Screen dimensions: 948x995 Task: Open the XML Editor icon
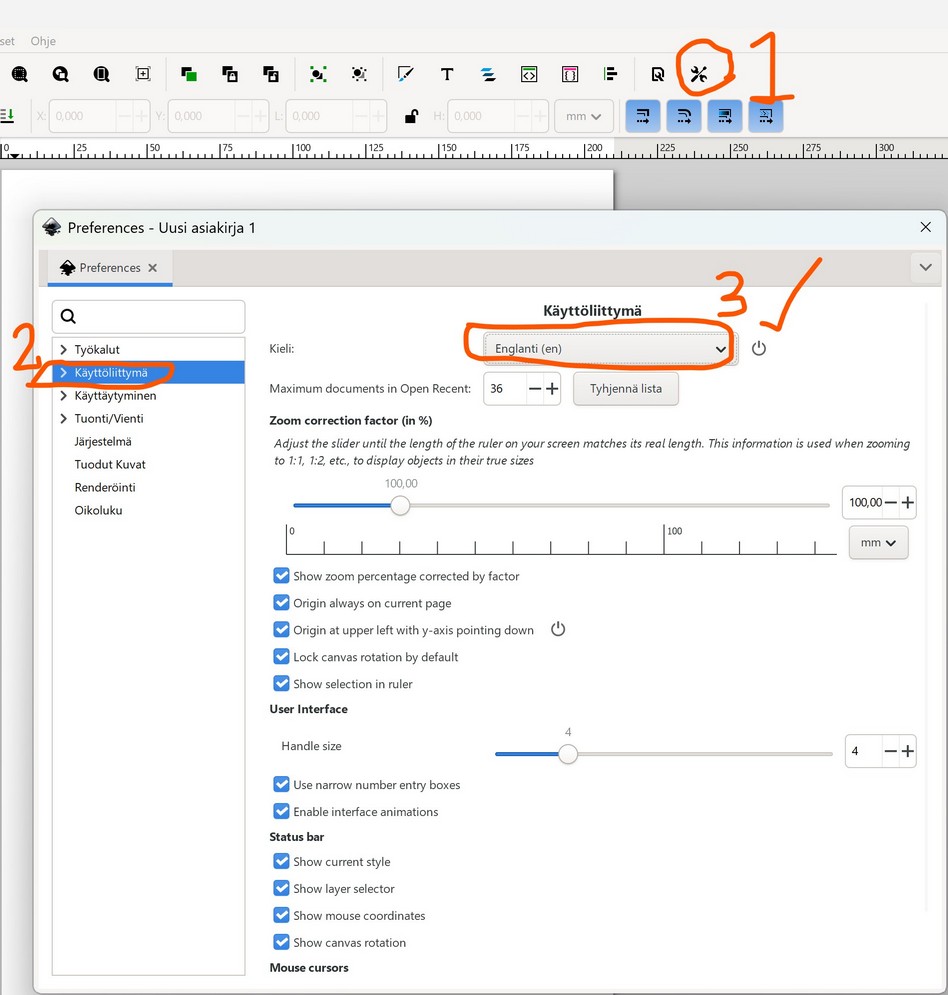click(x=529, y=74)
